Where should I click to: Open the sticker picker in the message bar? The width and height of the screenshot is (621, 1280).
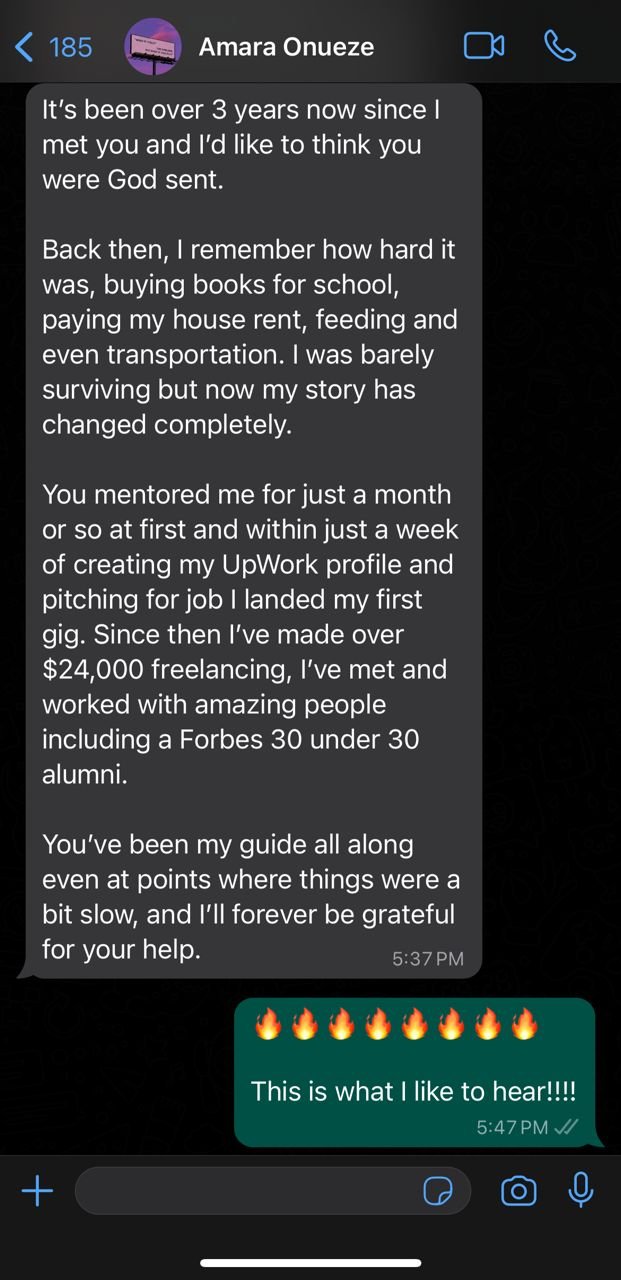pos(439,1191)
